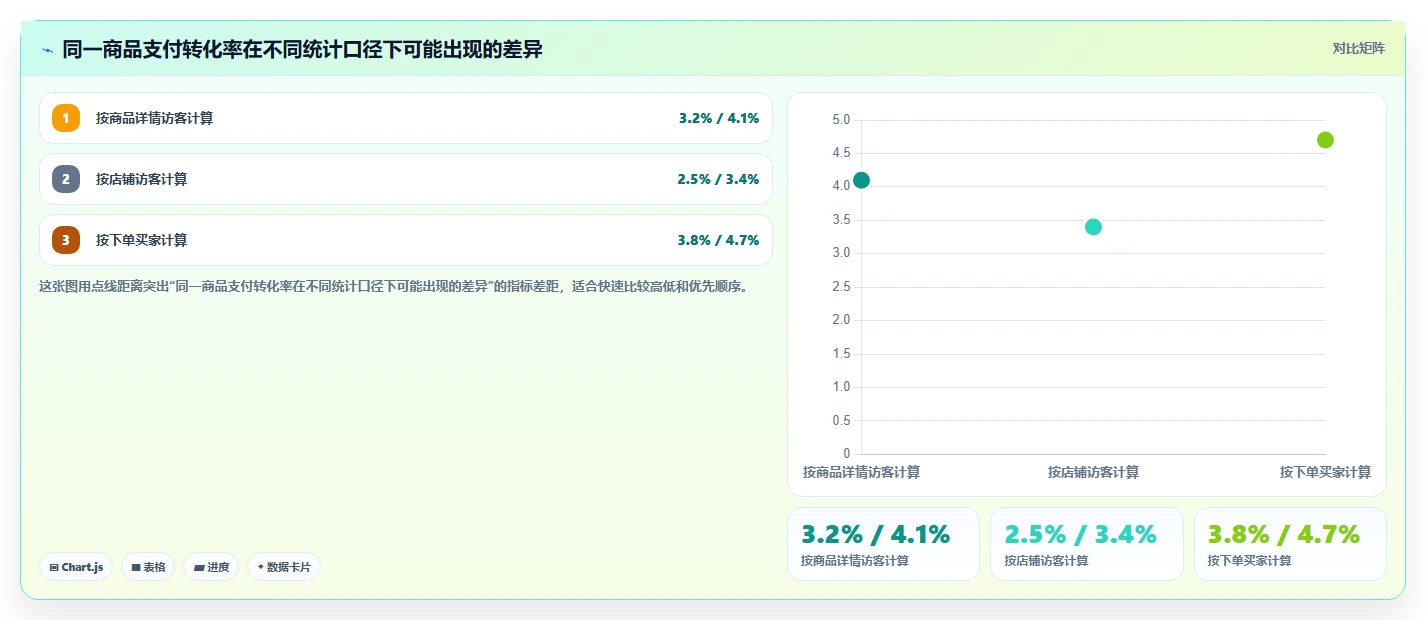Image resolution: width=1426 pixels, height=620 pixels.
Task: Click the x-axis label 按下单买家计算
Action: click(1325, 472)
